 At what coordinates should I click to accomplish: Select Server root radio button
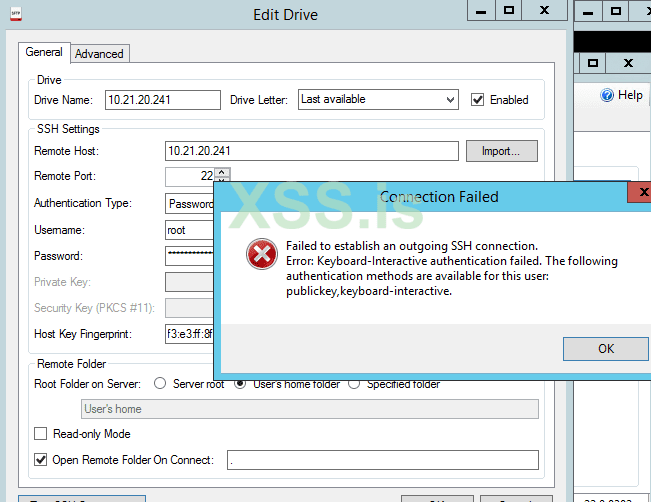pyautogui.click(x=160, y=383)
